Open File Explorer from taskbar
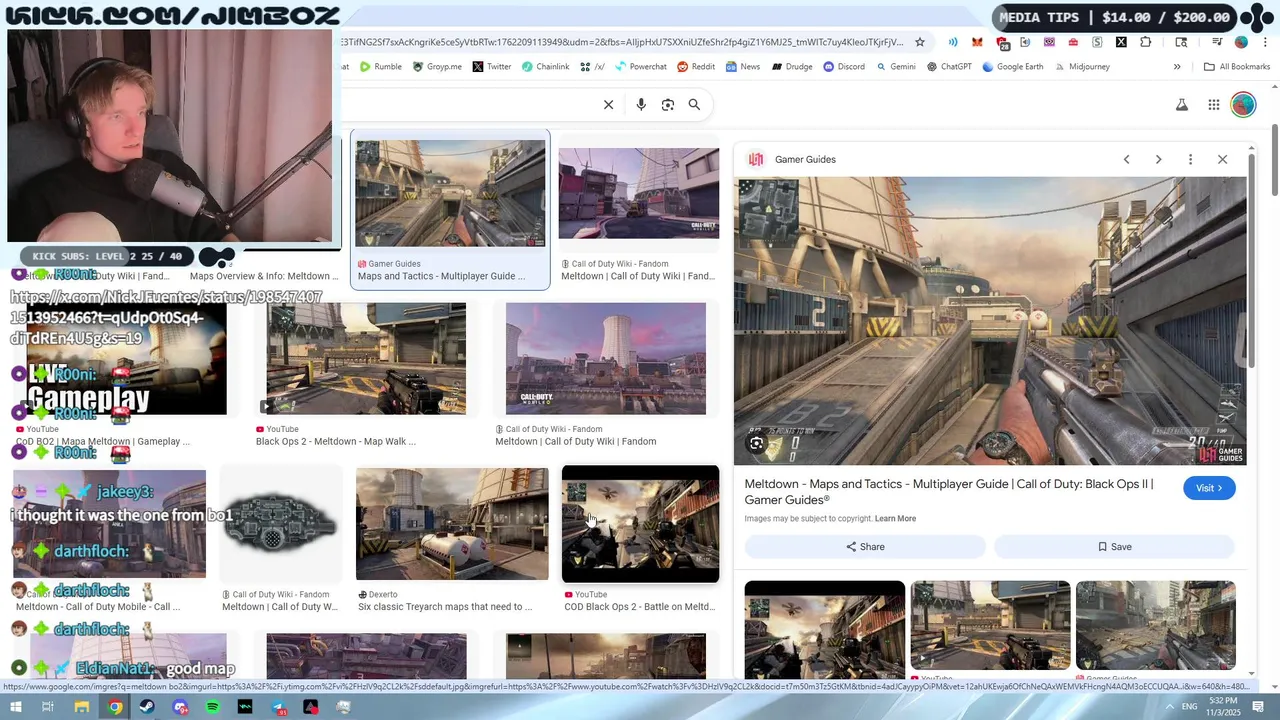 [x=82, y=707]
